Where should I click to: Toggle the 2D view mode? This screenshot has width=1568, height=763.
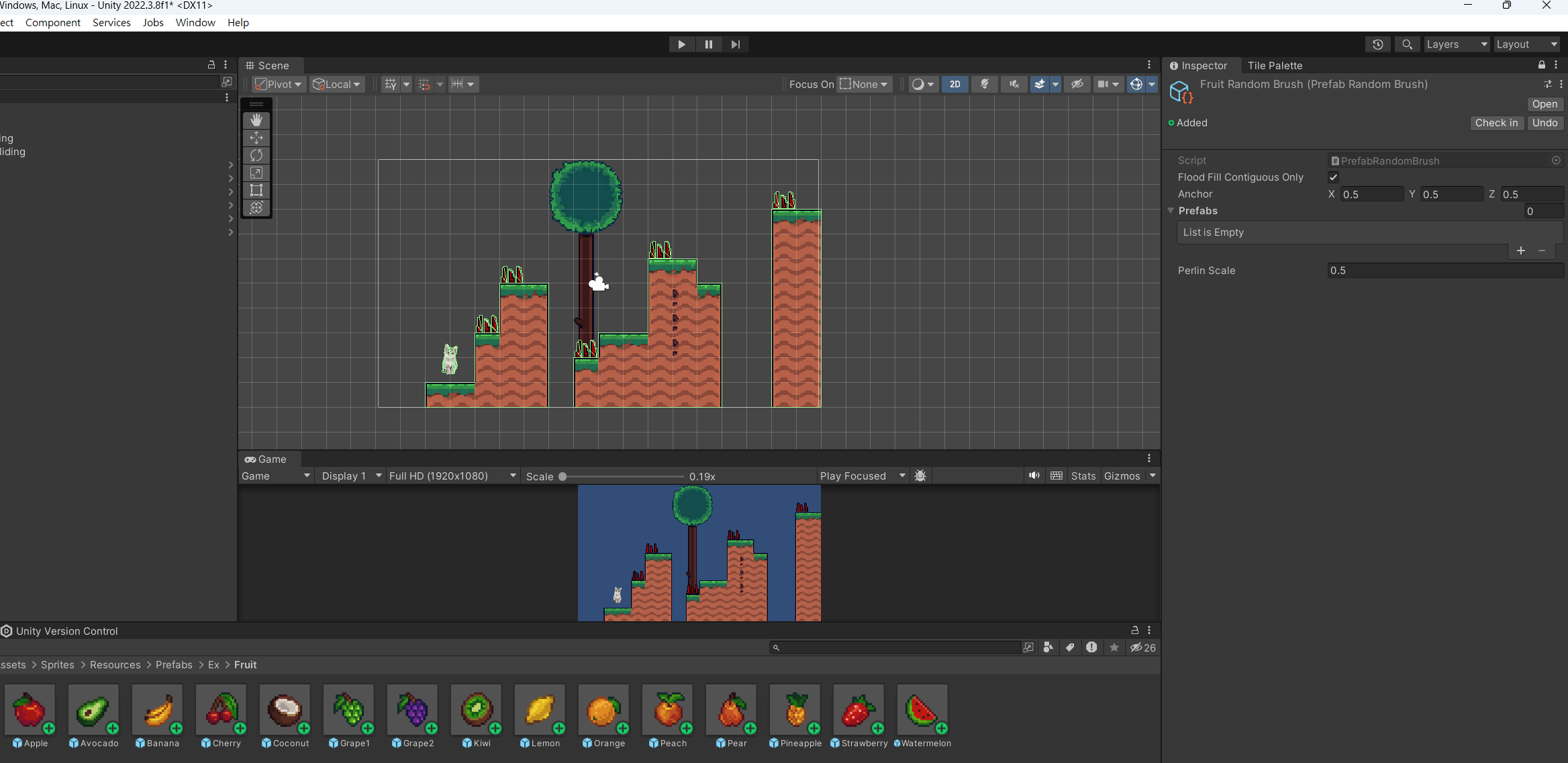(x=954, y=84)
